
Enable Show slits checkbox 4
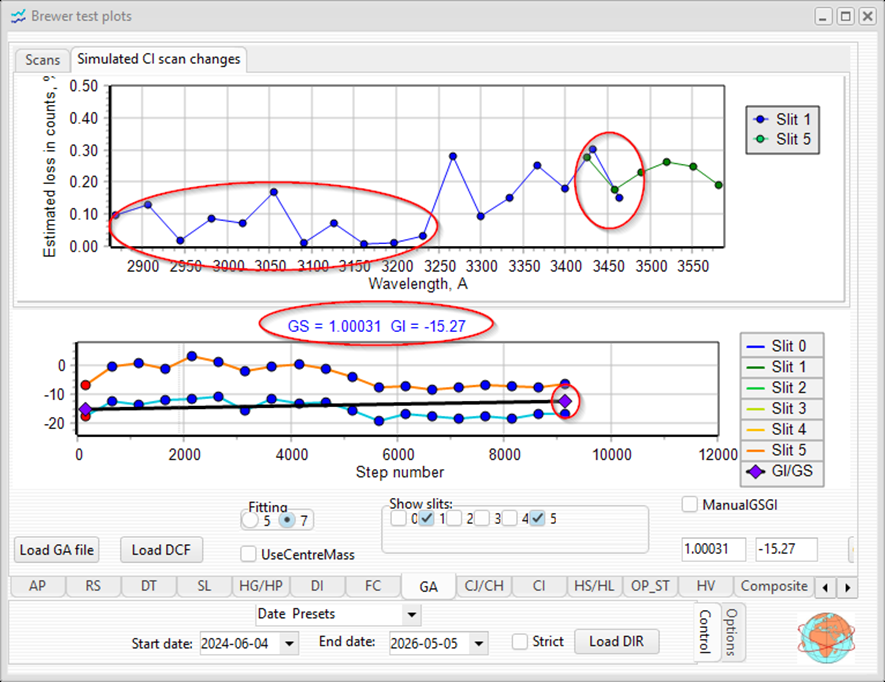click(510, 518)
